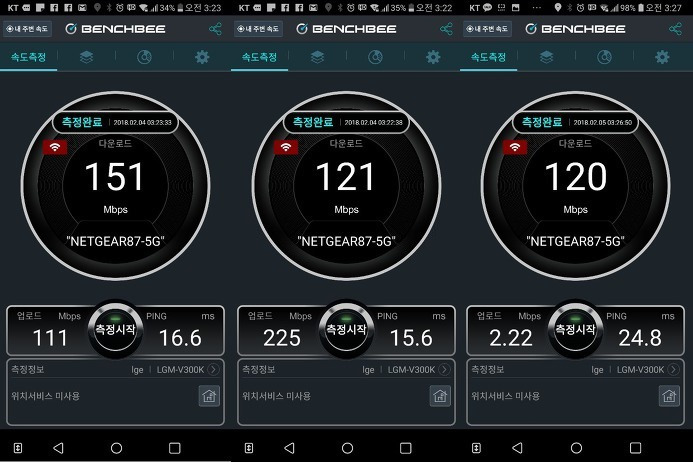The image size is (693, 462).
Task: Tap Android home circle under 121 Mbps screen
Action: click(x=347, y=448)
